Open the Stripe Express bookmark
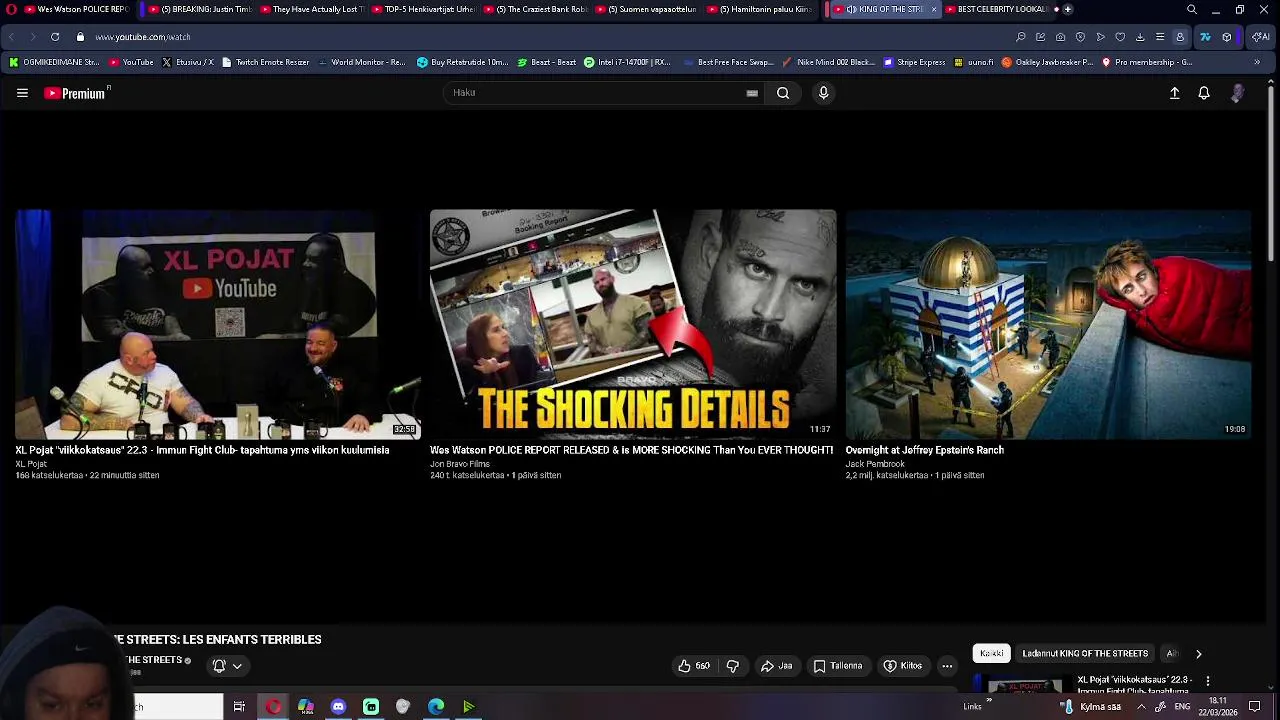Screen dimensions: 1280x720 pos(914,62)
